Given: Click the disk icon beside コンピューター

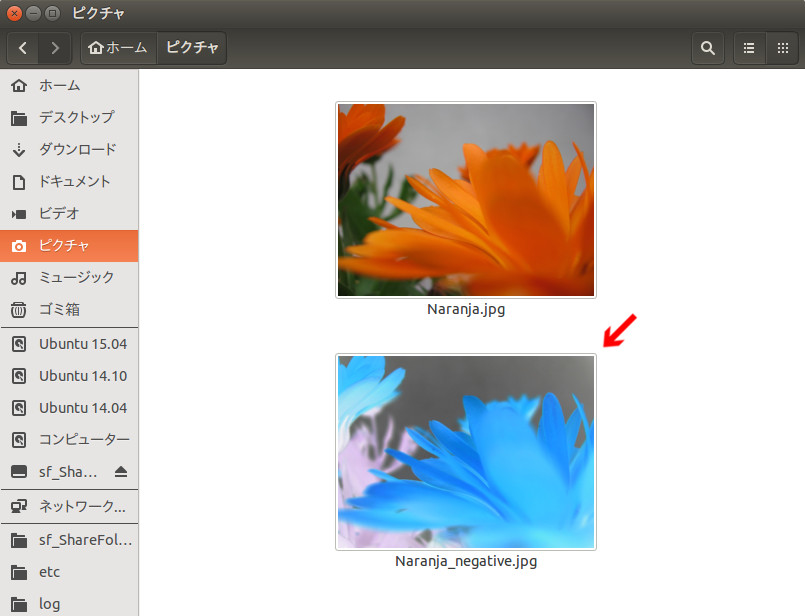Looking at the screenshot, I should coord(19,440).
